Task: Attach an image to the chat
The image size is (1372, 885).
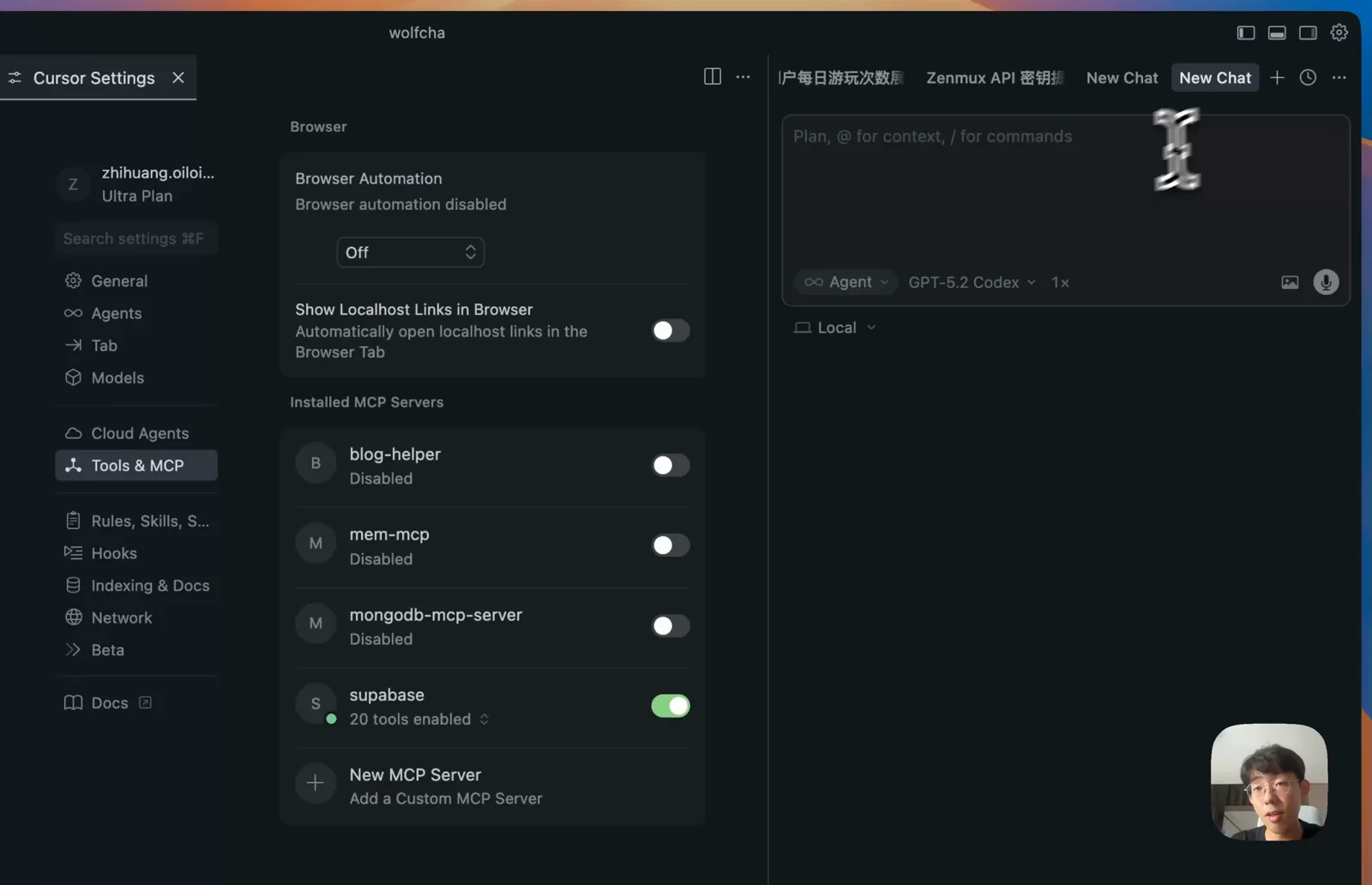Action: (1290, 282)
